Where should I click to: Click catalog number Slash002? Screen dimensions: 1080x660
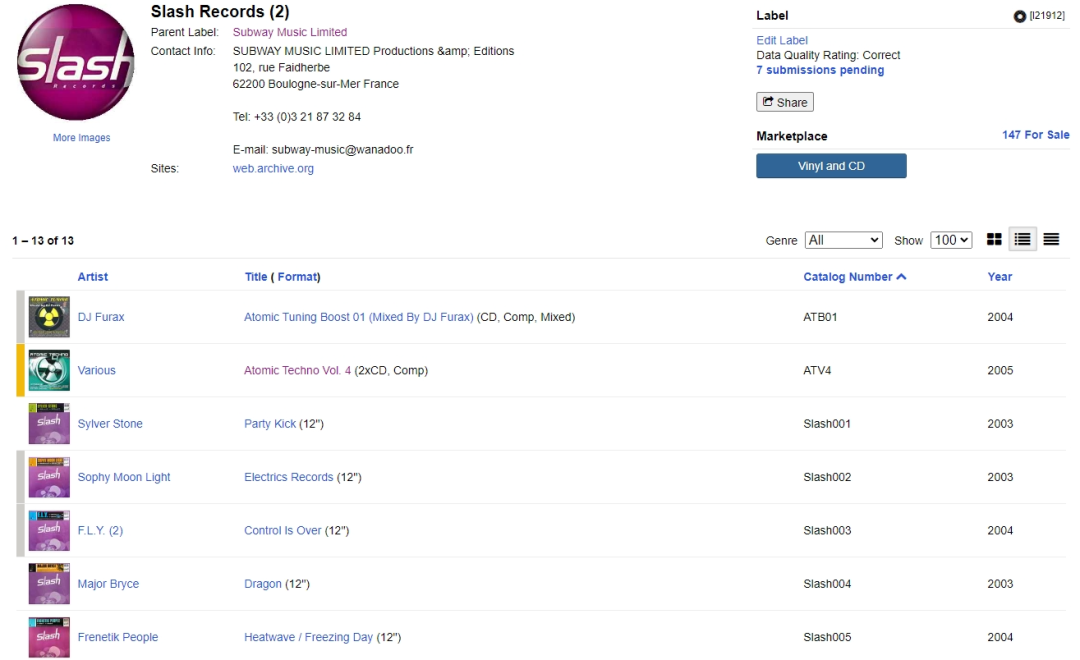(x=827, y=477)
